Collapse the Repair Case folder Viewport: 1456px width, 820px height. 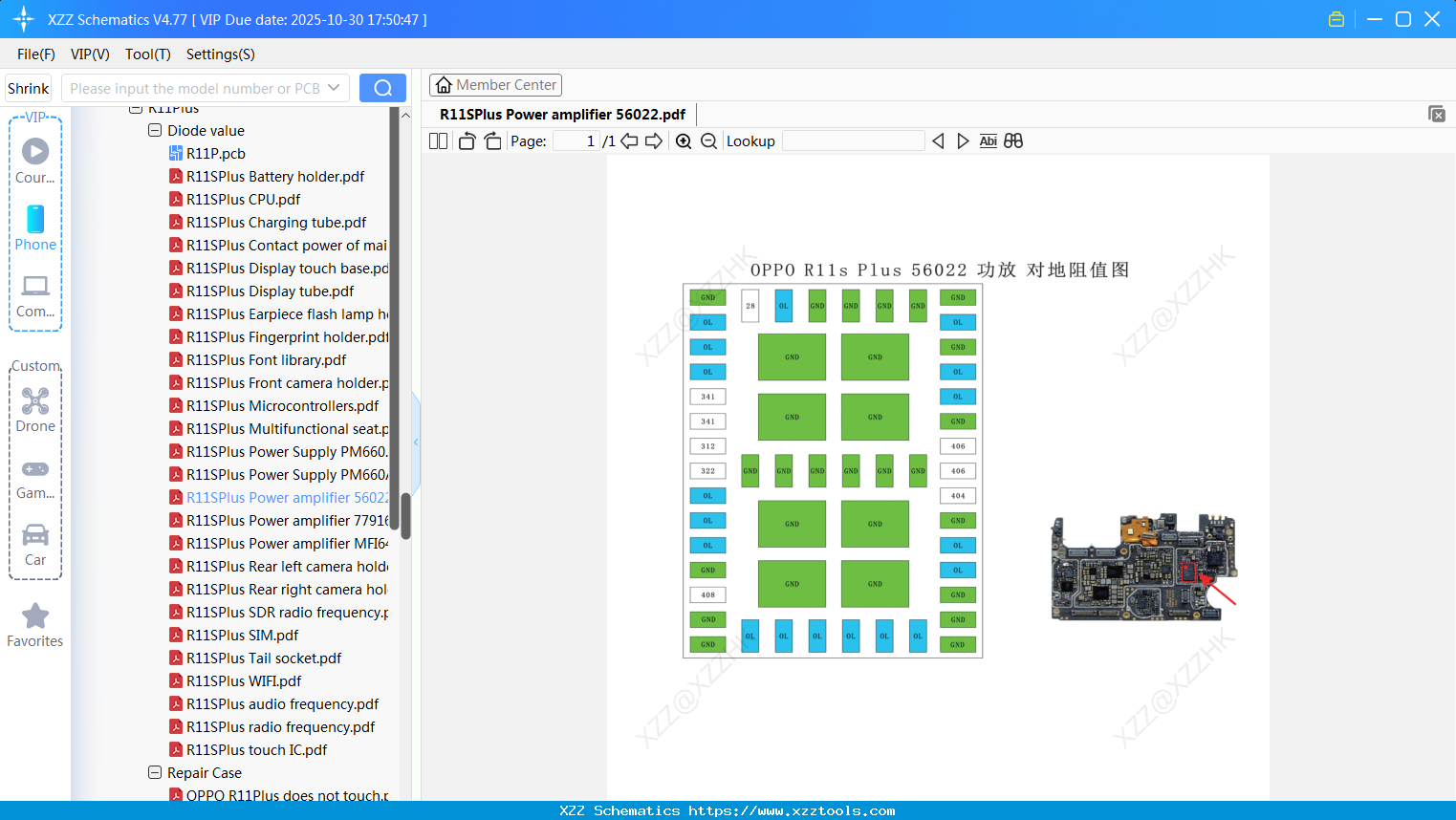click(x=155, y=773)
